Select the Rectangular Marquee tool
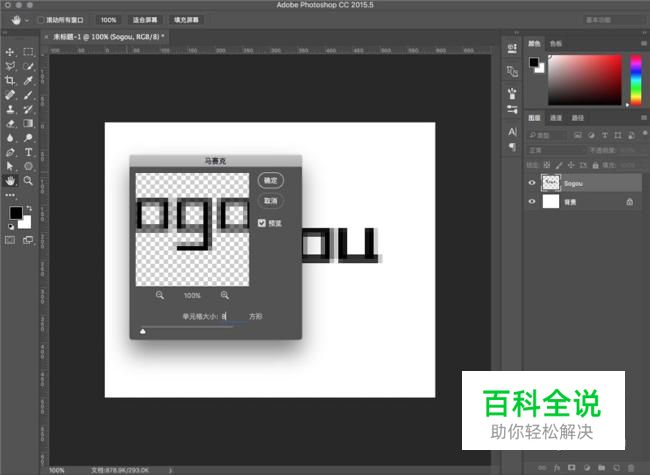This screenshot has height=475, width=650. 28,52
